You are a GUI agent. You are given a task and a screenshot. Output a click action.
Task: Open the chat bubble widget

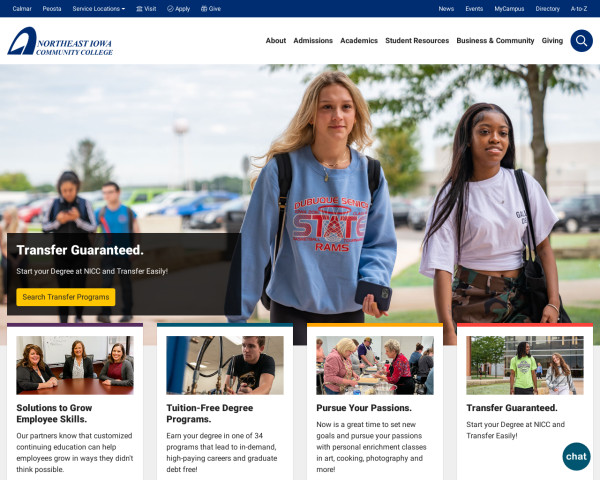click(x=576, y=456)
